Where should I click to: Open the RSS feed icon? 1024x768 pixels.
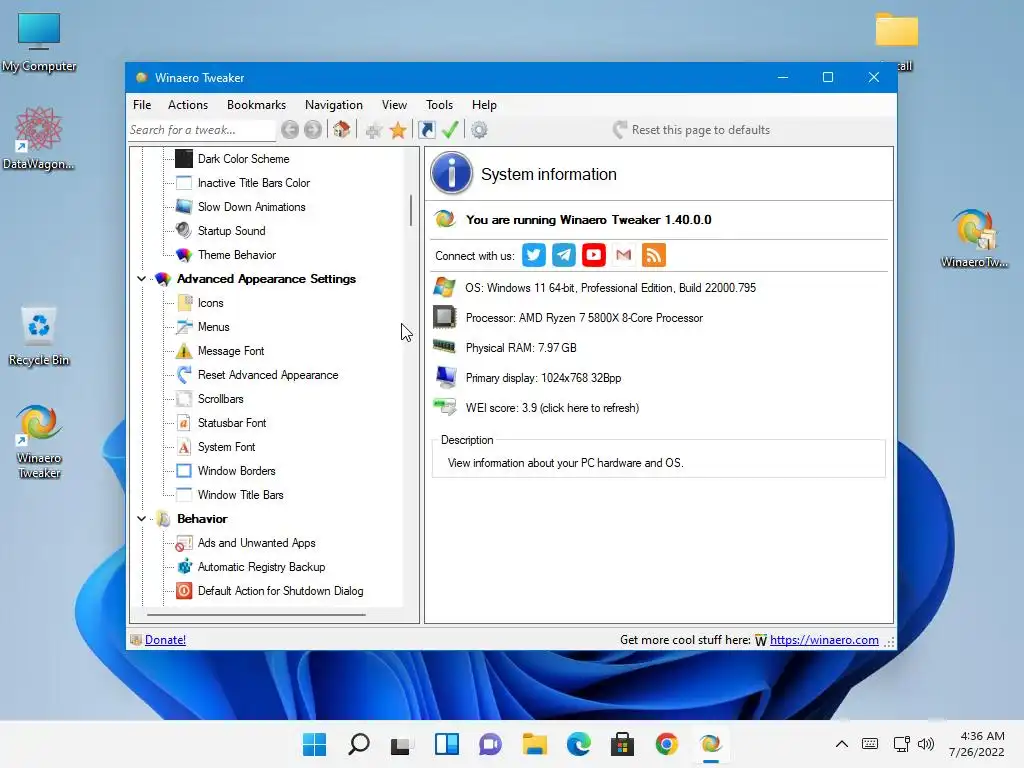pos(654,255)
